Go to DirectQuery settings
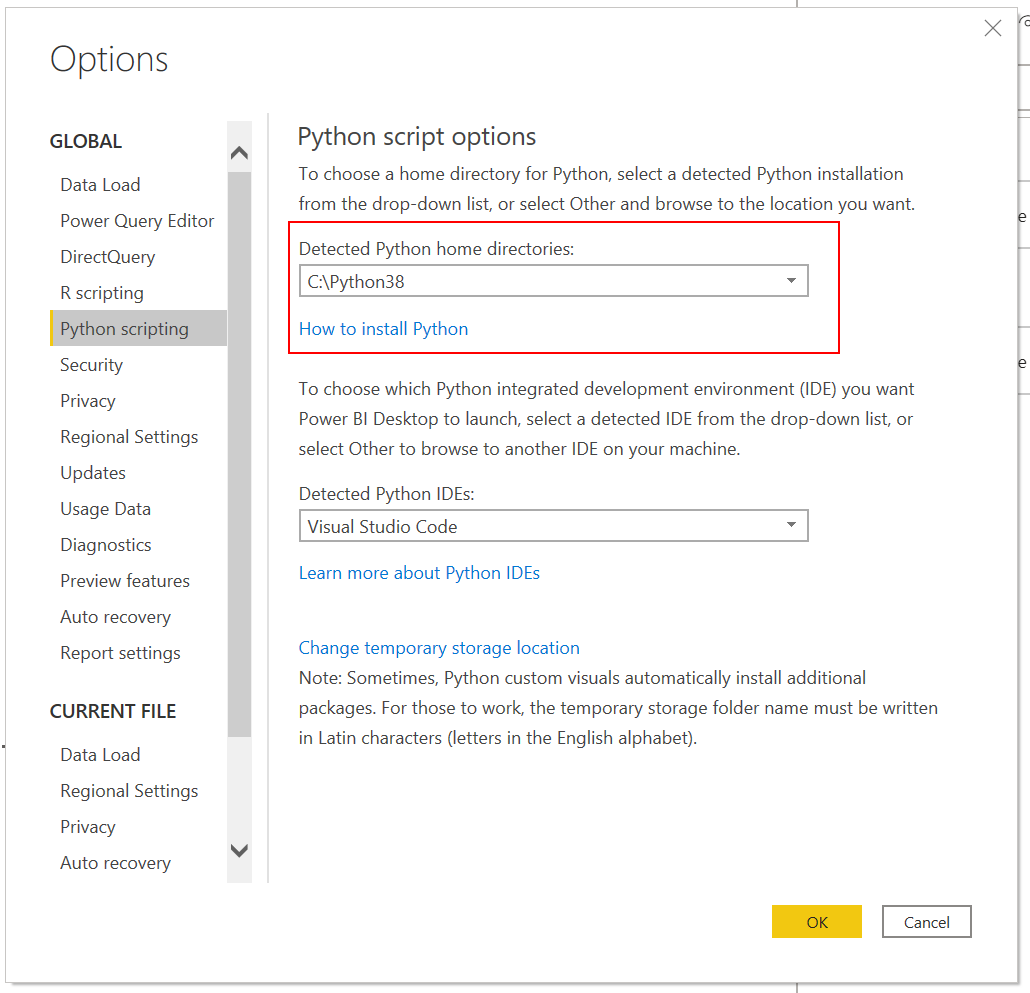Viewport: 1030px width, 993px height. coord(107,257)
